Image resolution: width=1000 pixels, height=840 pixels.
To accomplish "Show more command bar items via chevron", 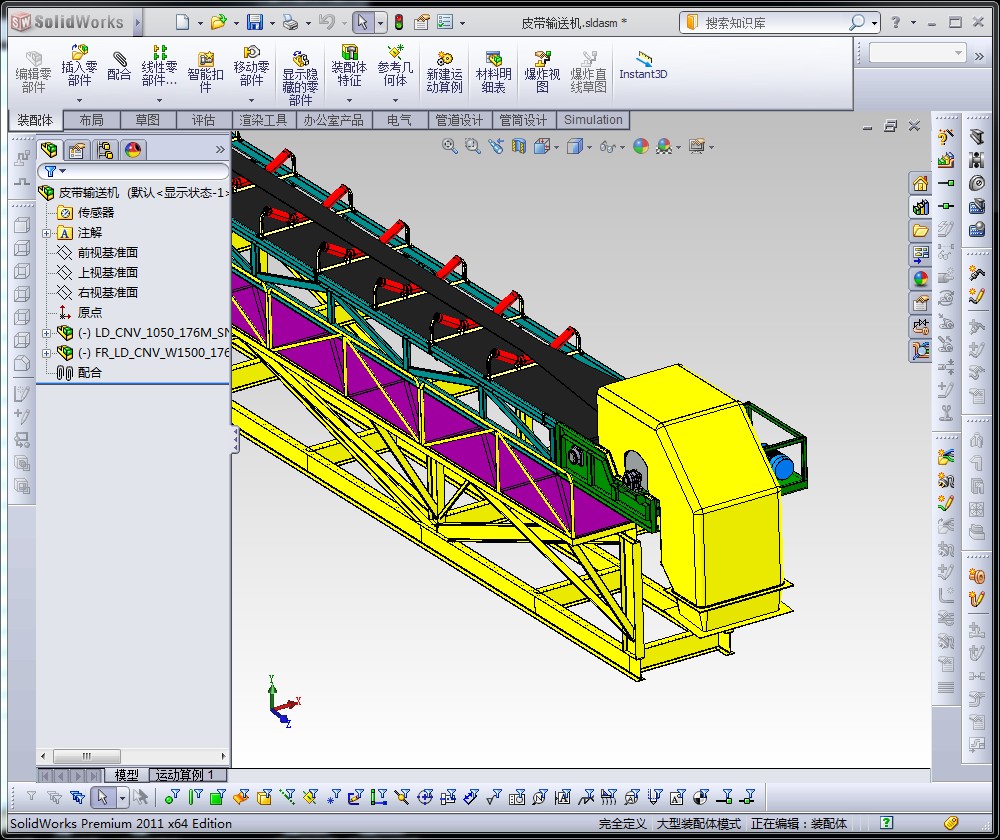I will [x=980, y=56].
